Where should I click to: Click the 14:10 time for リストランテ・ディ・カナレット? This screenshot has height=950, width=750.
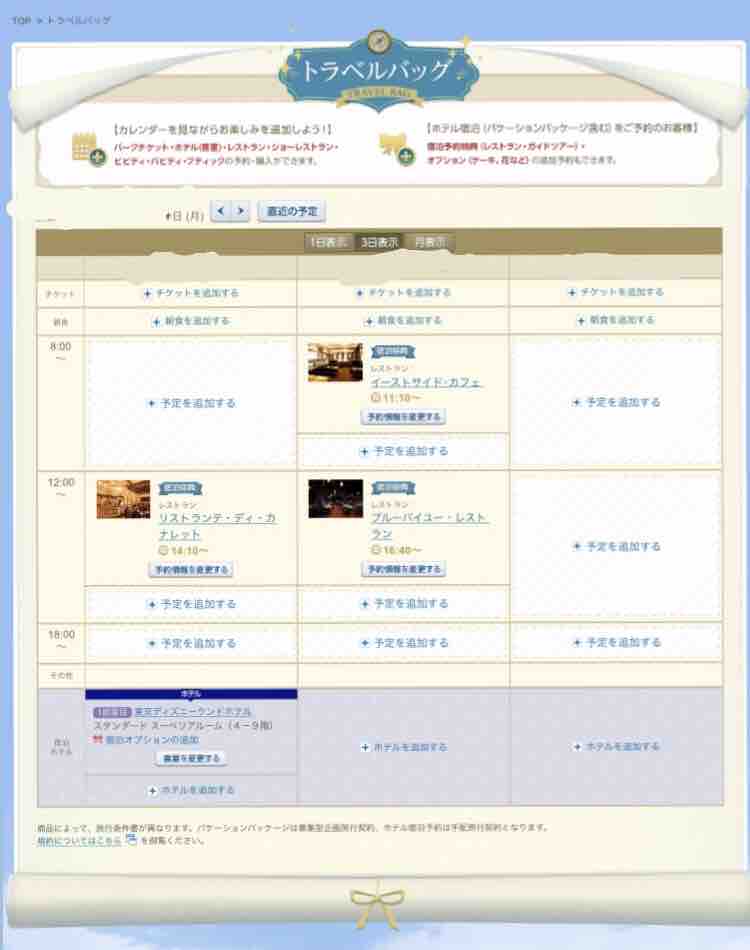click(183, 551)
